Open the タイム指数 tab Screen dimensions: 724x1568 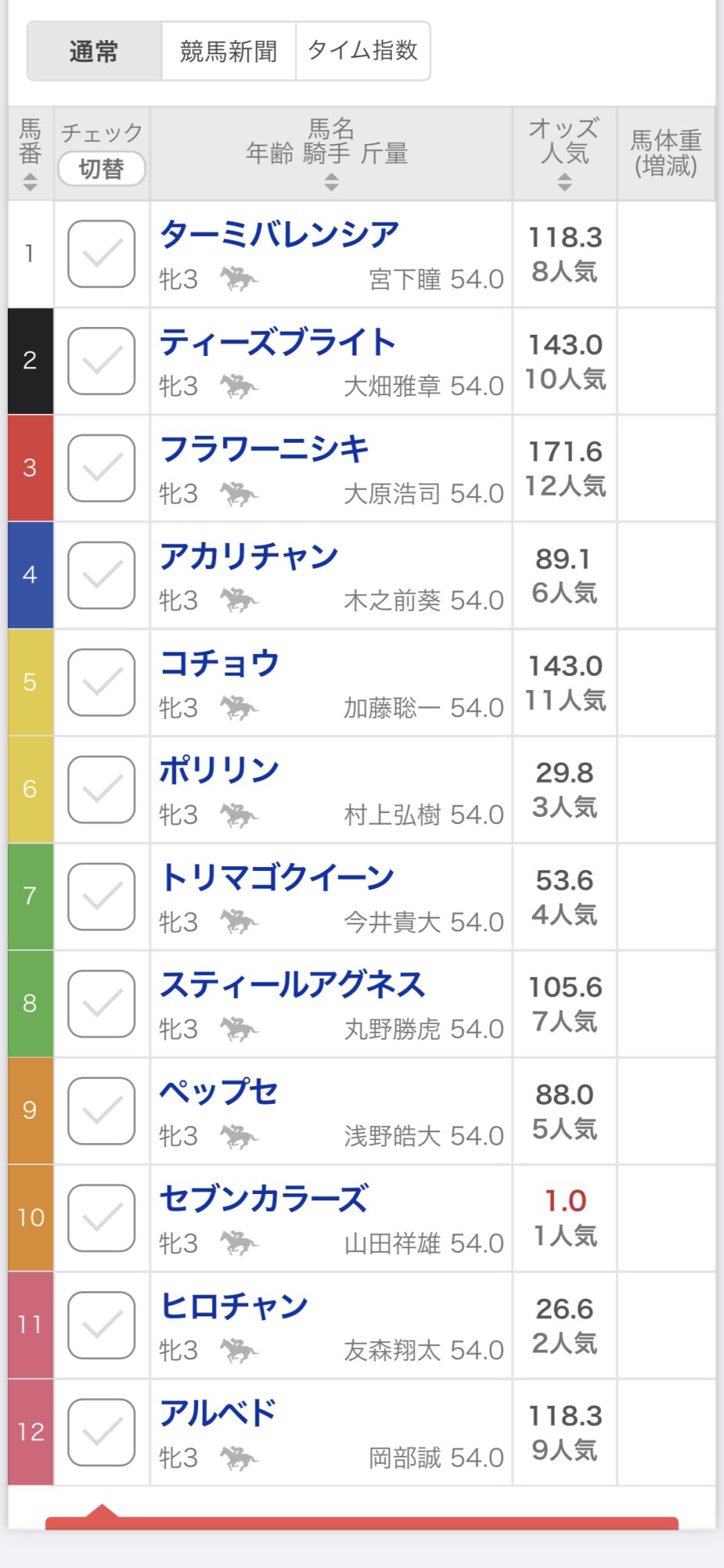(363, 52)
